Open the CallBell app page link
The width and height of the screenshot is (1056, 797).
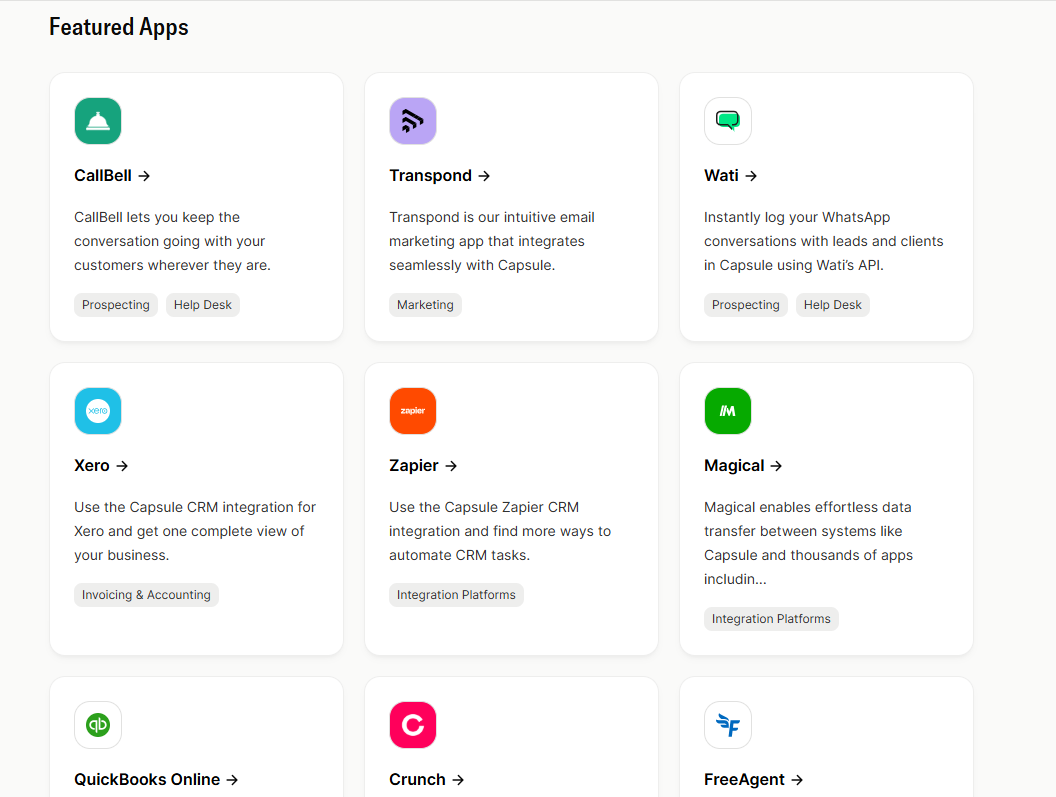[112, 176]
